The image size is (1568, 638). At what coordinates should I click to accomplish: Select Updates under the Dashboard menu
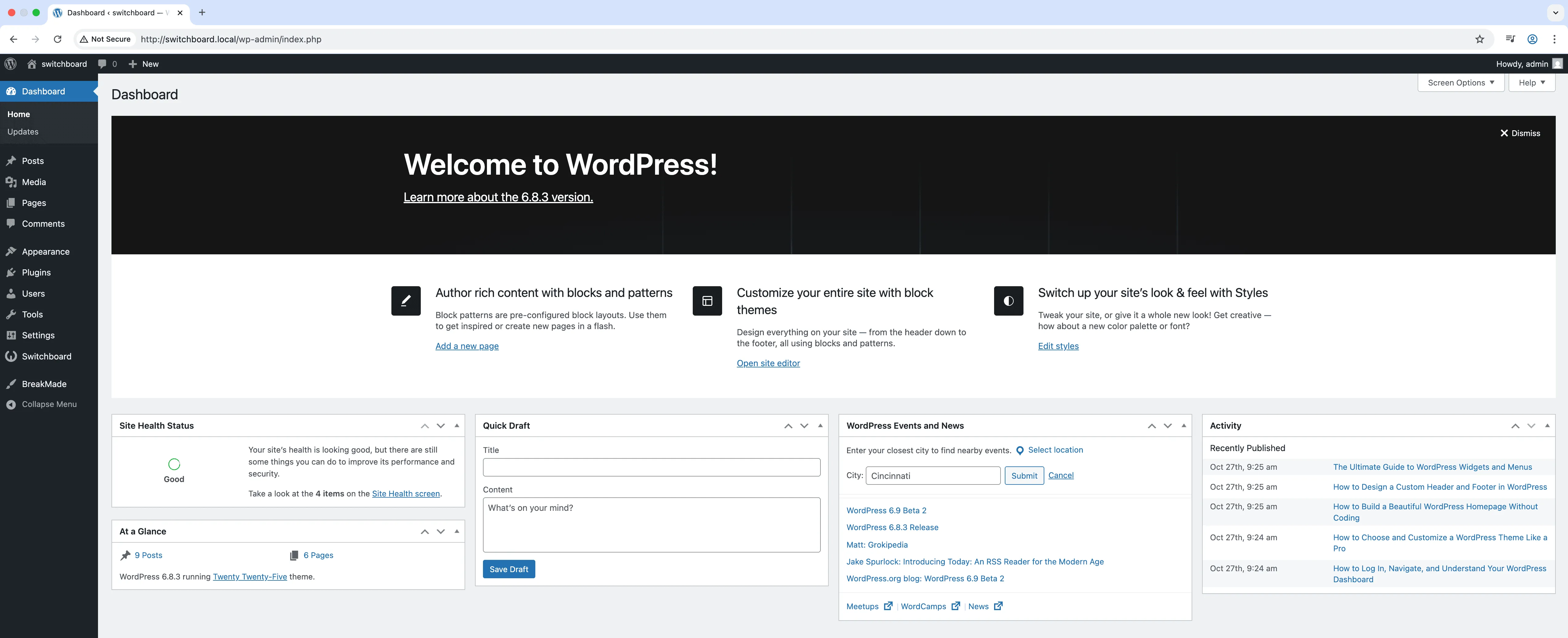(x=23, y=131)
